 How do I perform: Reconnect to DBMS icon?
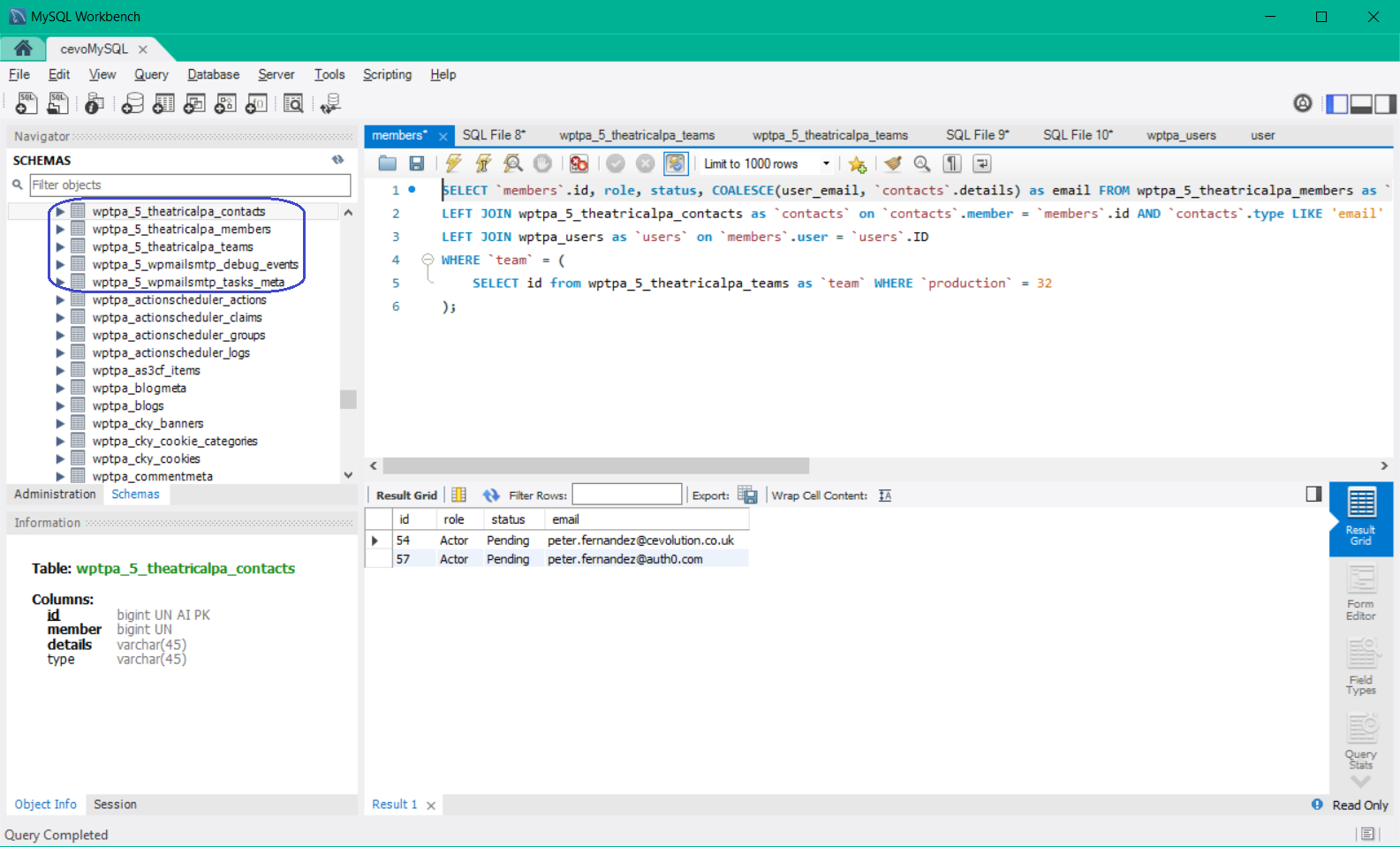[331, 103]
